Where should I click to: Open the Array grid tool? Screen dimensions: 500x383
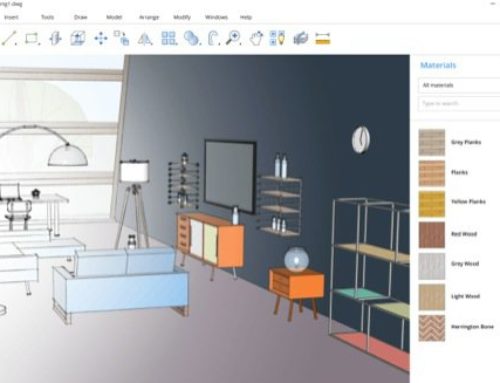(169, 38)
